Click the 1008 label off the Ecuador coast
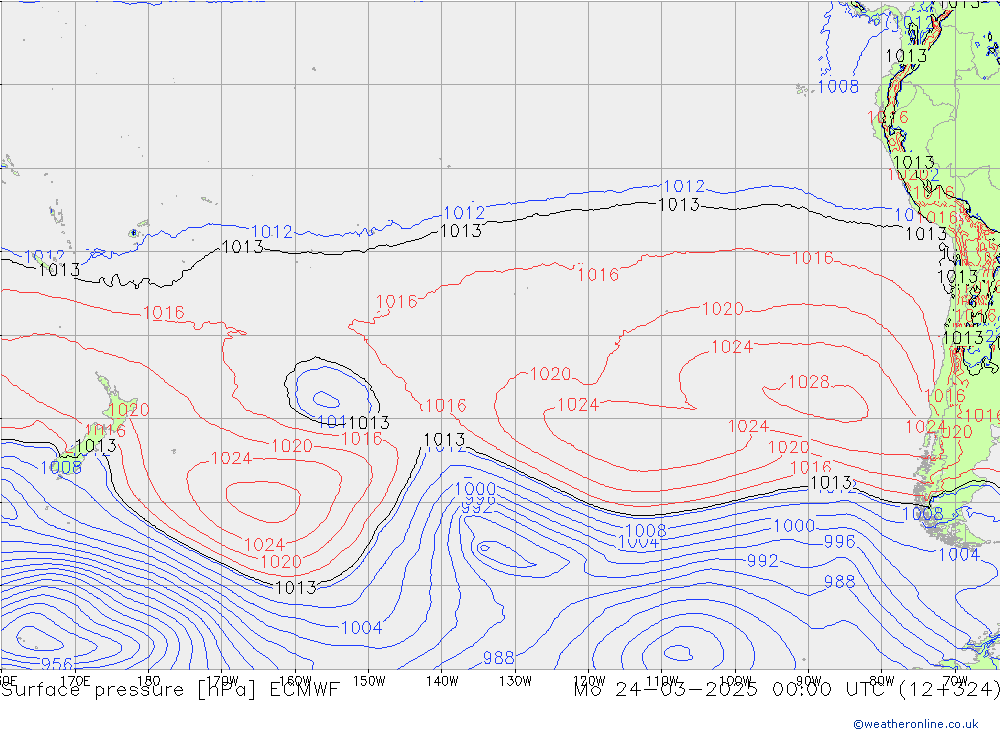The width and height of the screenshot is (1000, 733). (x=838, y=86)
